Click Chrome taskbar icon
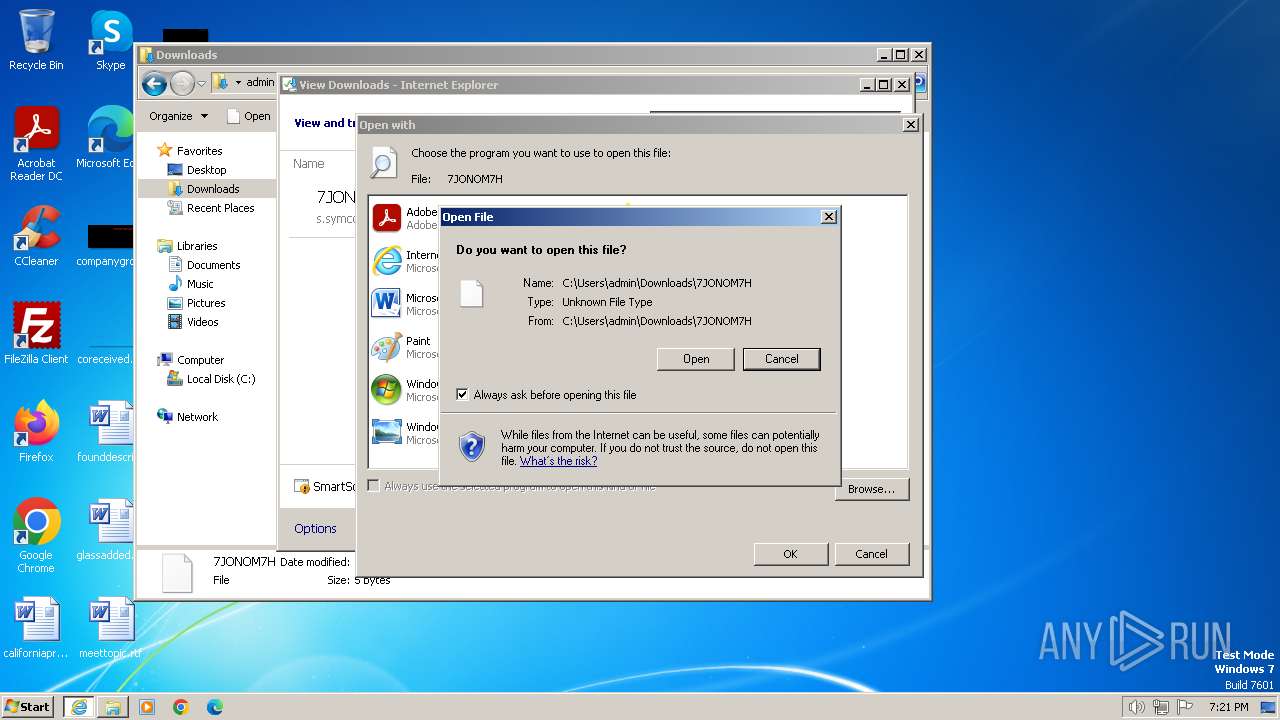 click(181, 707)
